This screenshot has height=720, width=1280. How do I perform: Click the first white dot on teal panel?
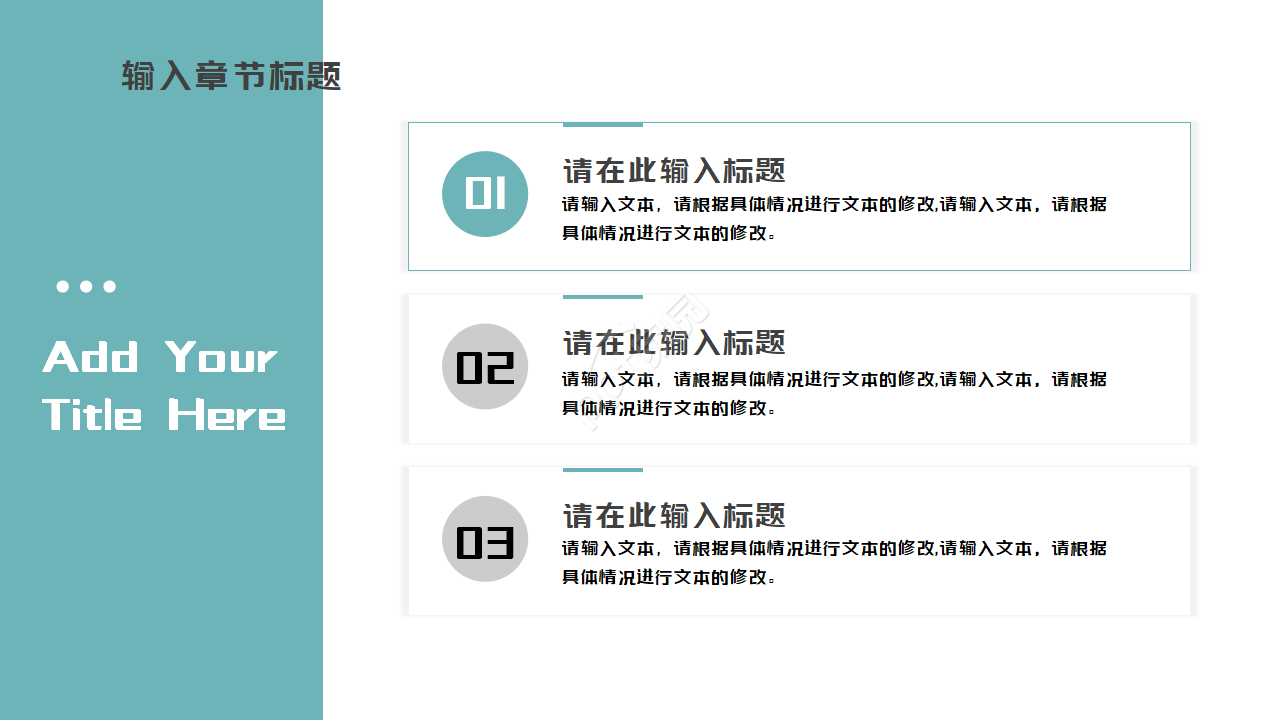(63, 287)
